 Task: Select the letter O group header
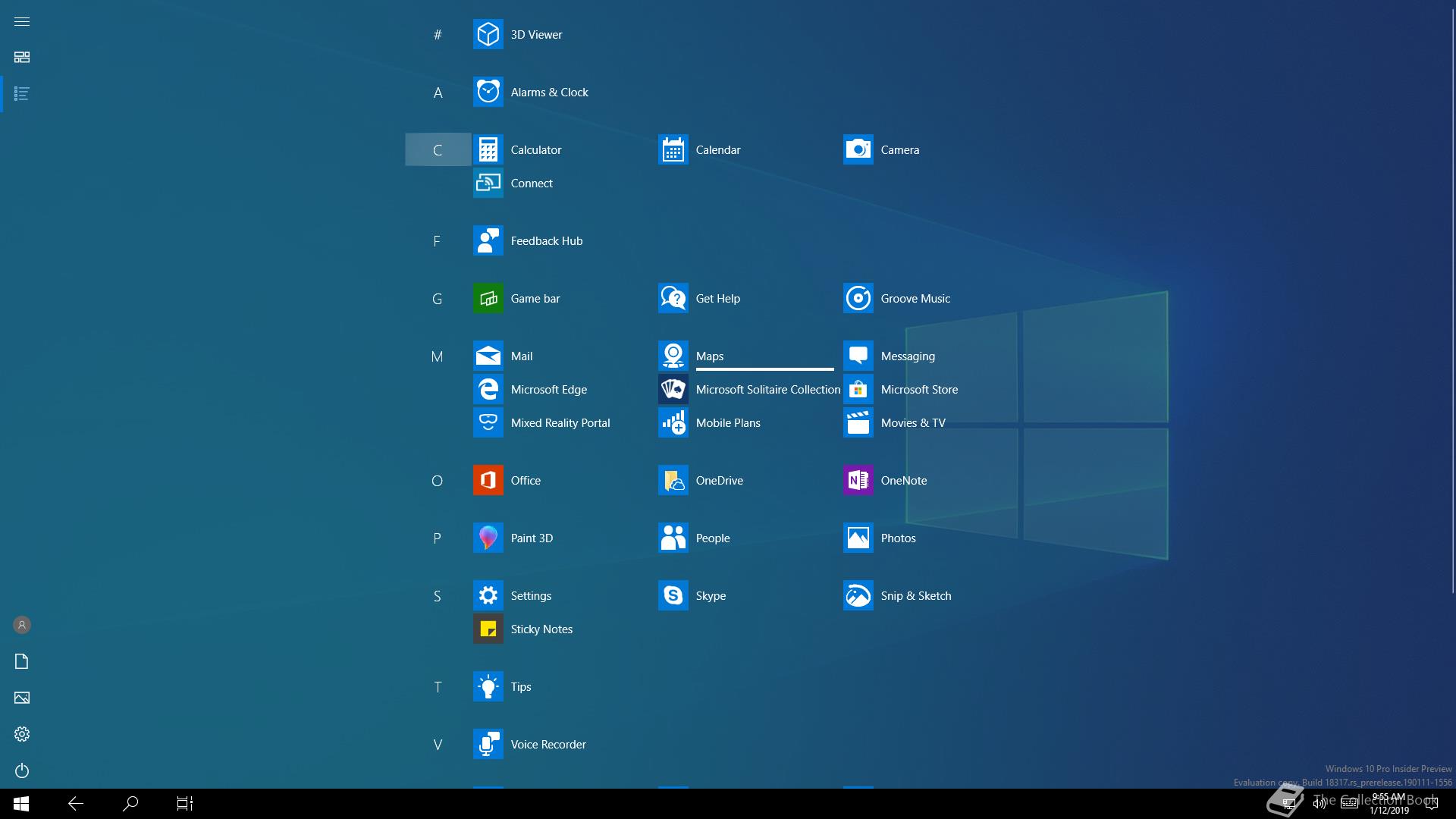438,480
